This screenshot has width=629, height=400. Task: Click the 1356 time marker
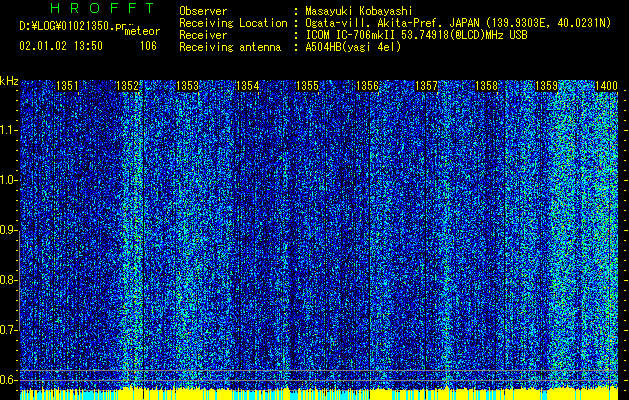point(367,86)
